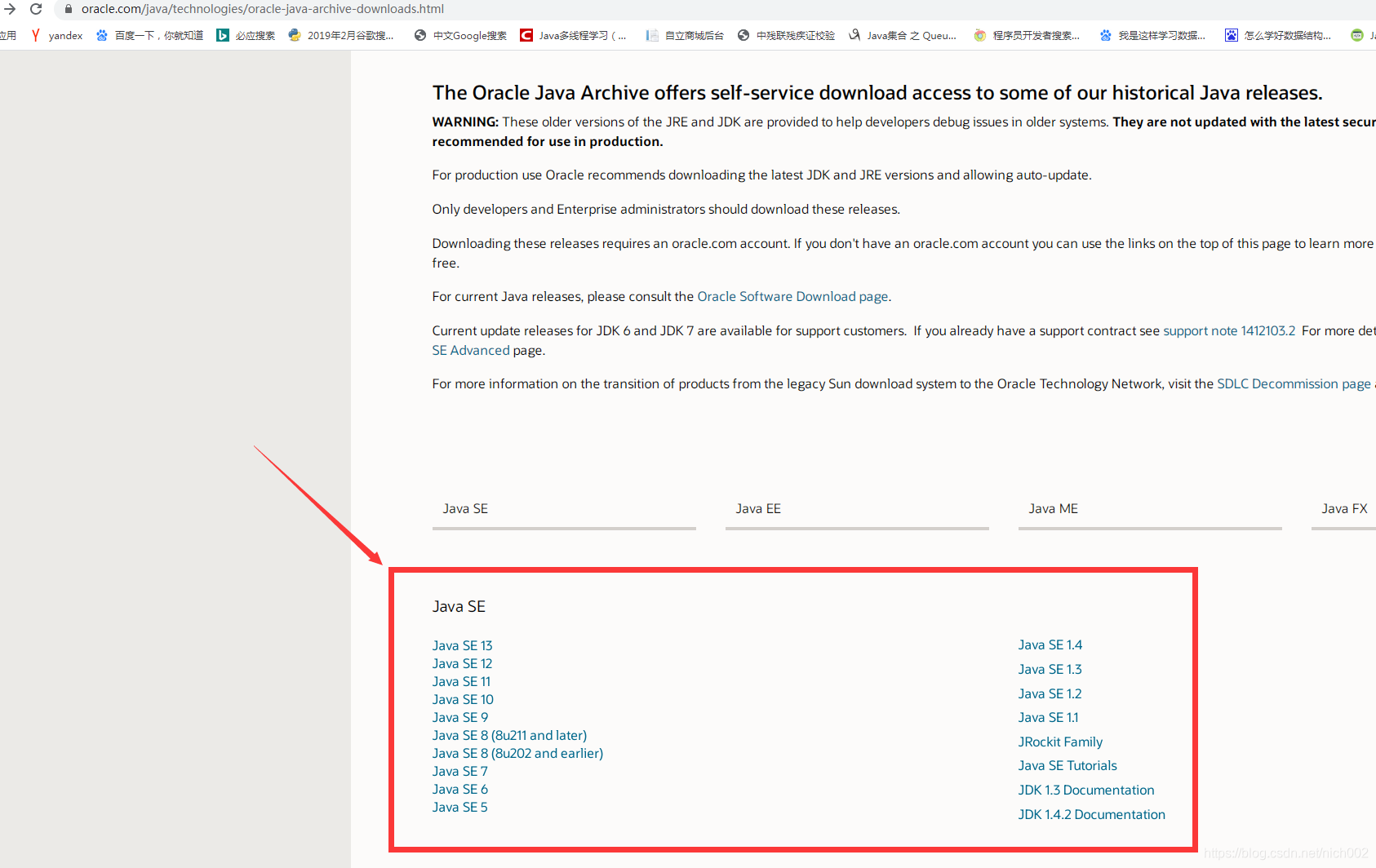Open the JRockit Family link
1376x868 pixels.
pos(1061,742)
